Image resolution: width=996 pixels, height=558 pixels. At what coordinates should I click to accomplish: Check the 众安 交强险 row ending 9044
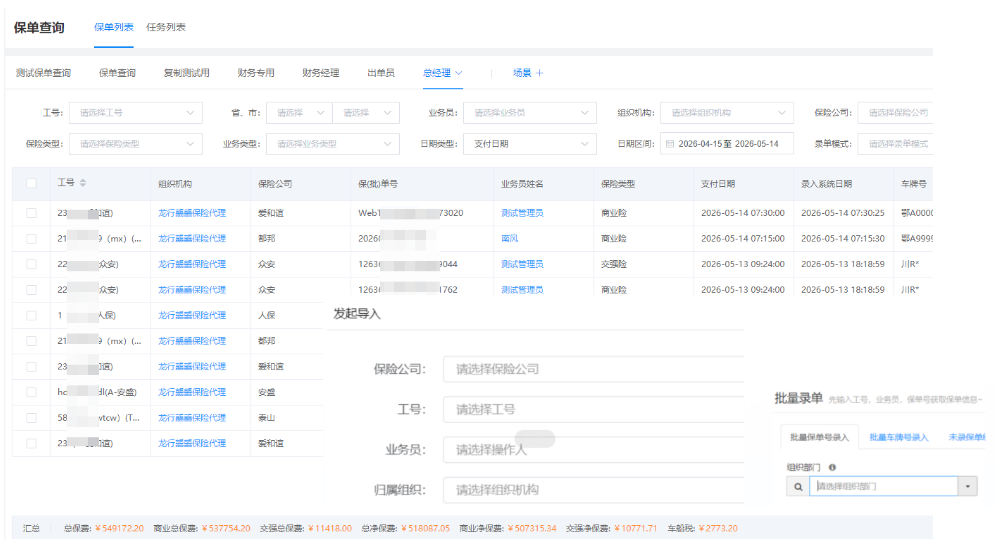(x=31, y=264)
